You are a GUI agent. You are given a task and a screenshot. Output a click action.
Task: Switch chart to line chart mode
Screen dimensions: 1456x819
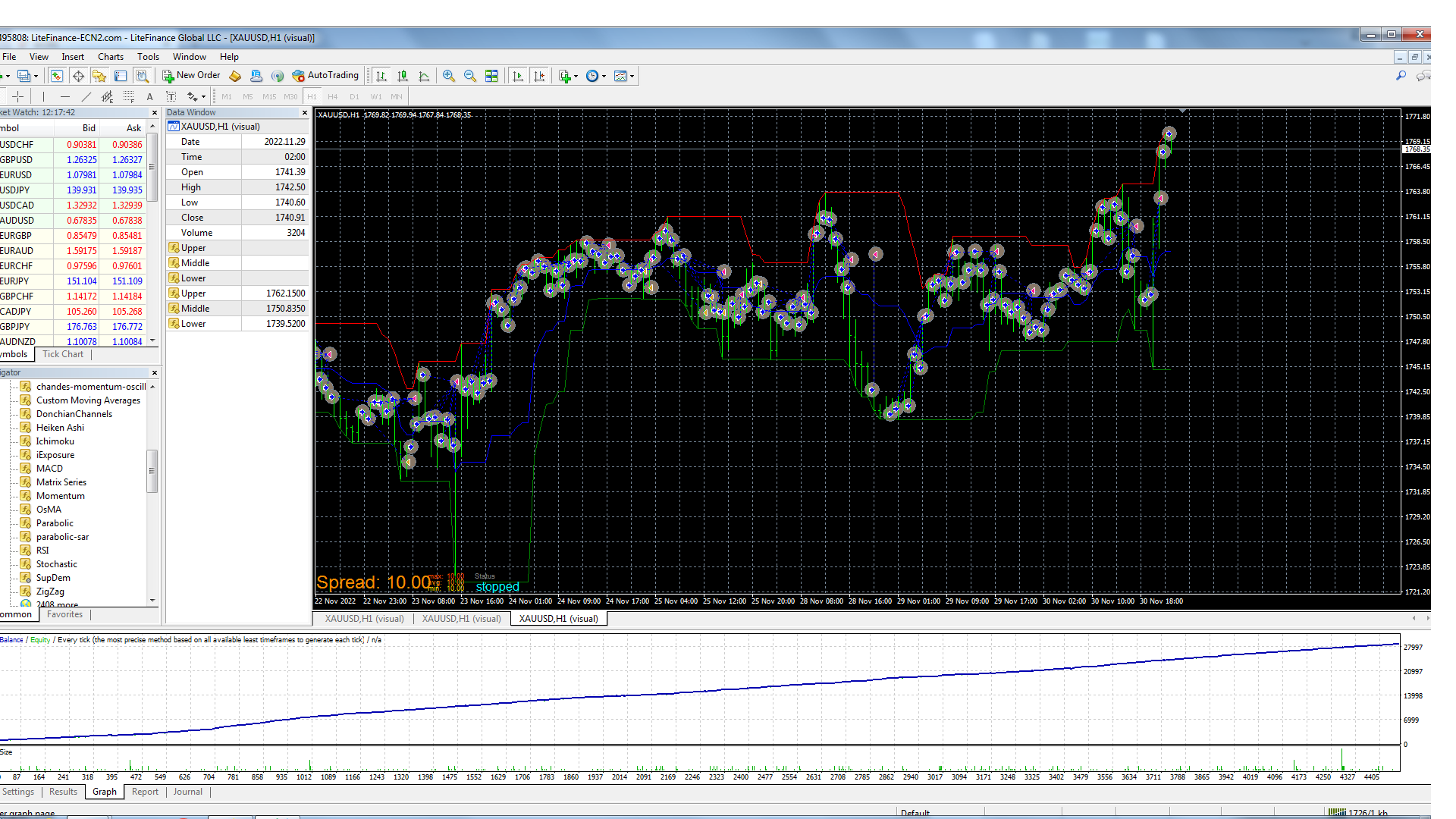click(x=424, y=76)
